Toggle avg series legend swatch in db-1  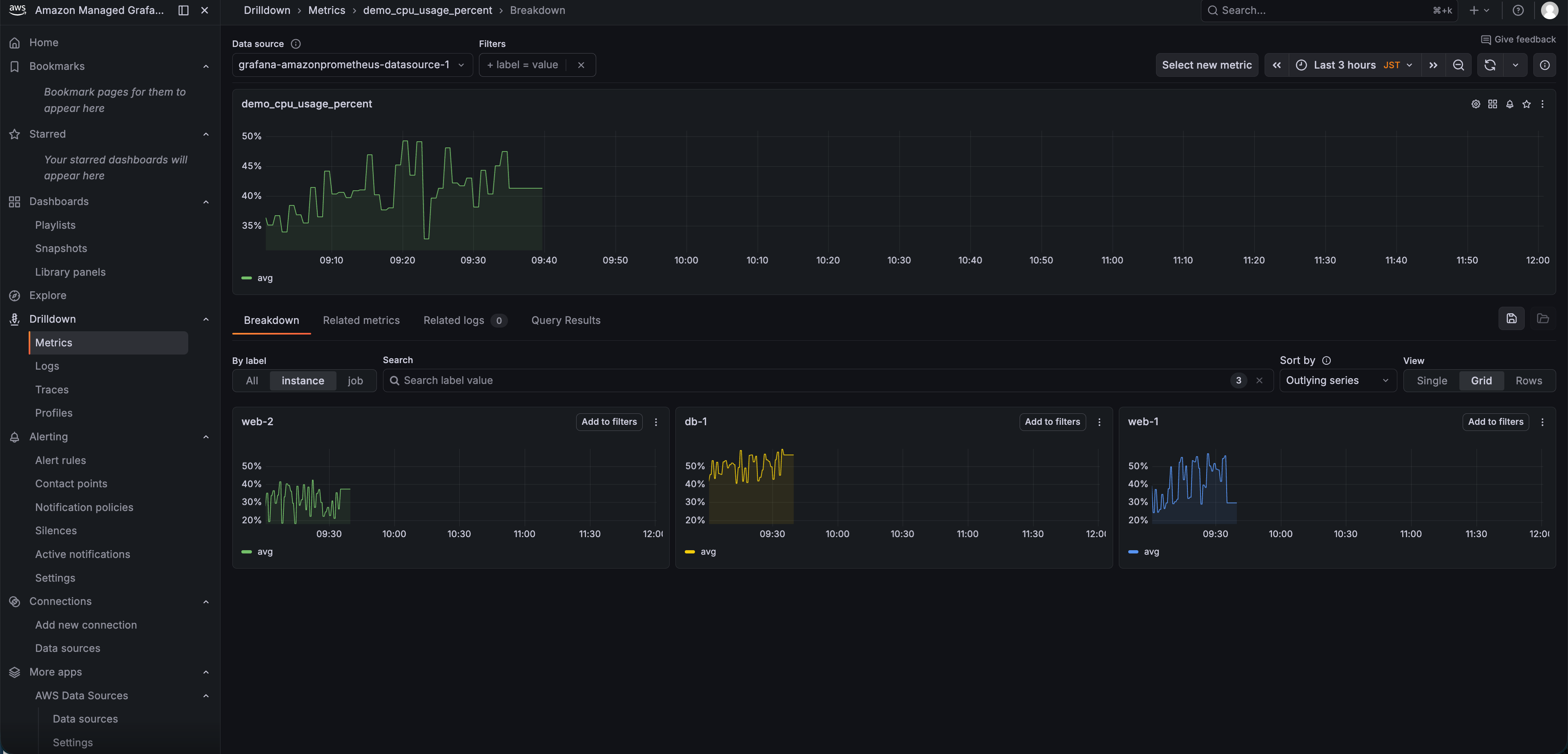(x=690, y=552)
